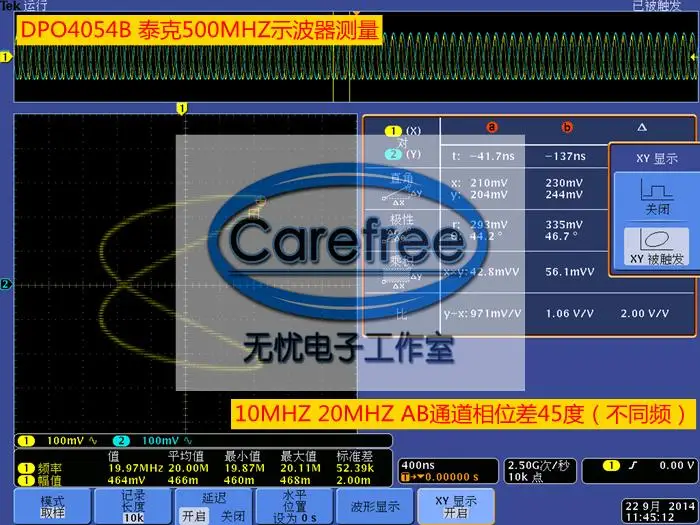The height and width of the screenshot is (525, 700).
Task: Click the cursor b time value -137ns
Action: [565, 157]
